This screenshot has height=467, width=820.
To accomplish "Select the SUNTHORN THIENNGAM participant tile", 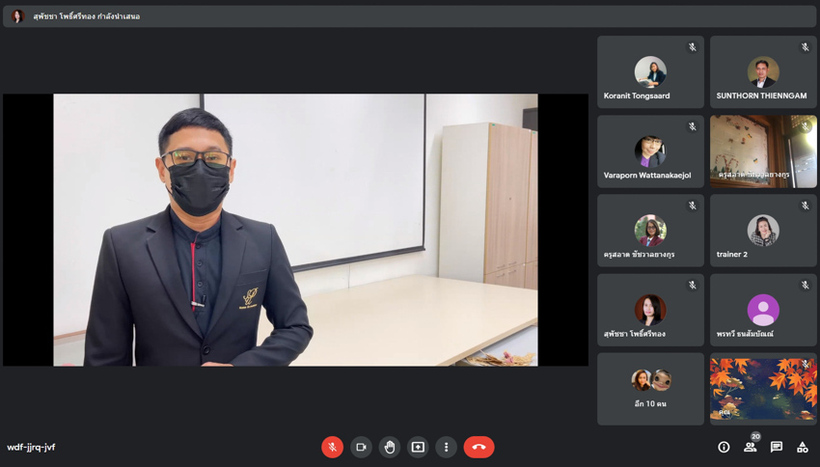I will pyautogui.click(x=763, y=72).
